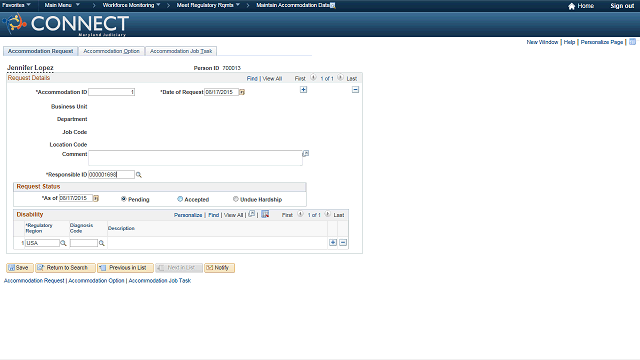Screen dimensions: 640x360
Task: Open the Favorites dropdown menu
Action: coord(16,5)
